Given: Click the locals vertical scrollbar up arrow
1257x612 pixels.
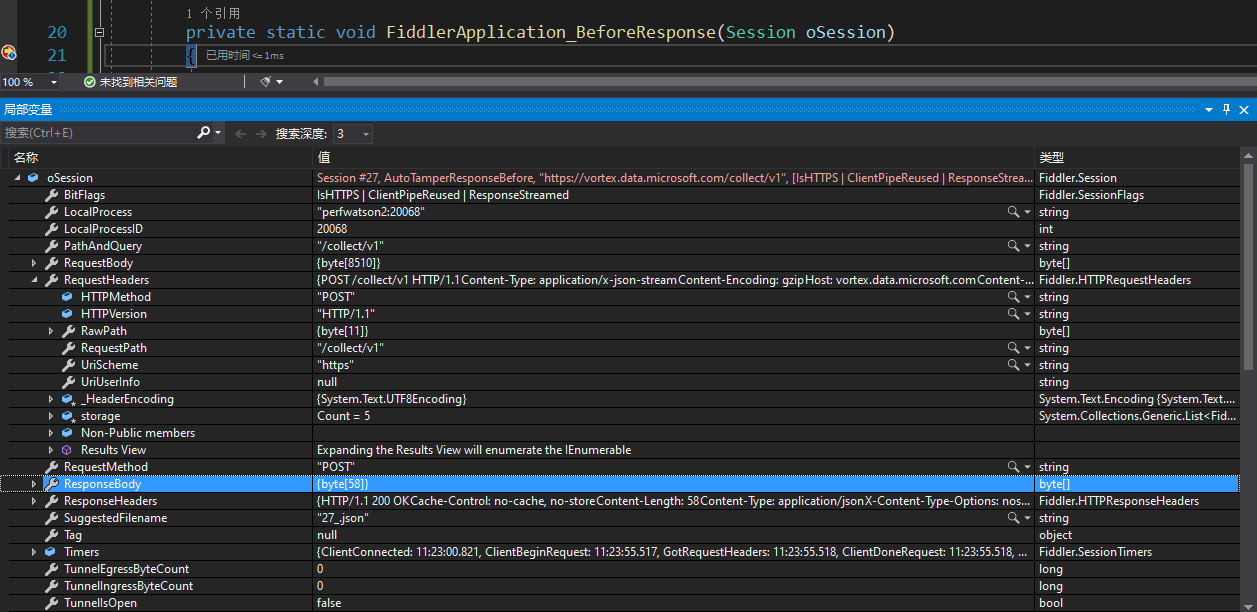Looking at the screenshot, I should coord(1247,156).
